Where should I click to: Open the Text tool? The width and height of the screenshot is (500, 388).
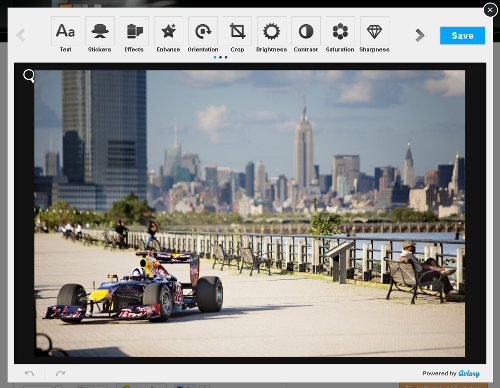click(65, 35)
